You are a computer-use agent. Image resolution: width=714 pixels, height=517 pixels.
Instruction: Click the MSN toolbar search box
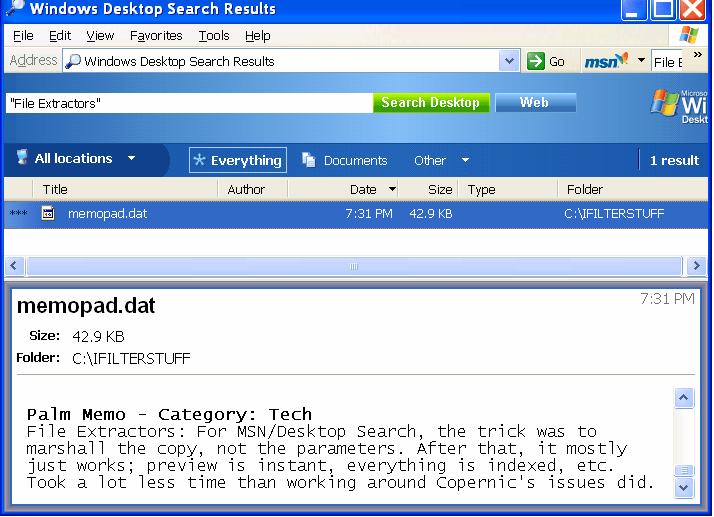667,61
